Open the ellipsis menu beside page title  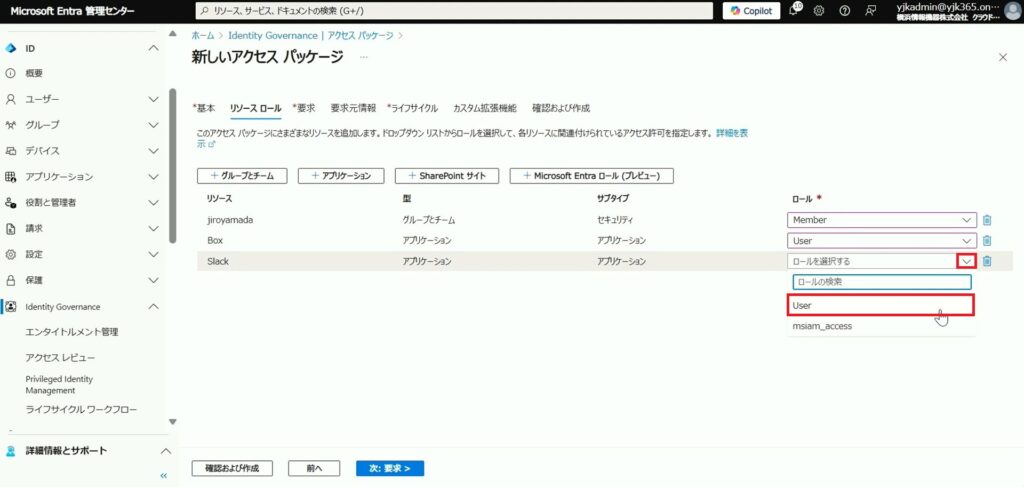(364, 57)
